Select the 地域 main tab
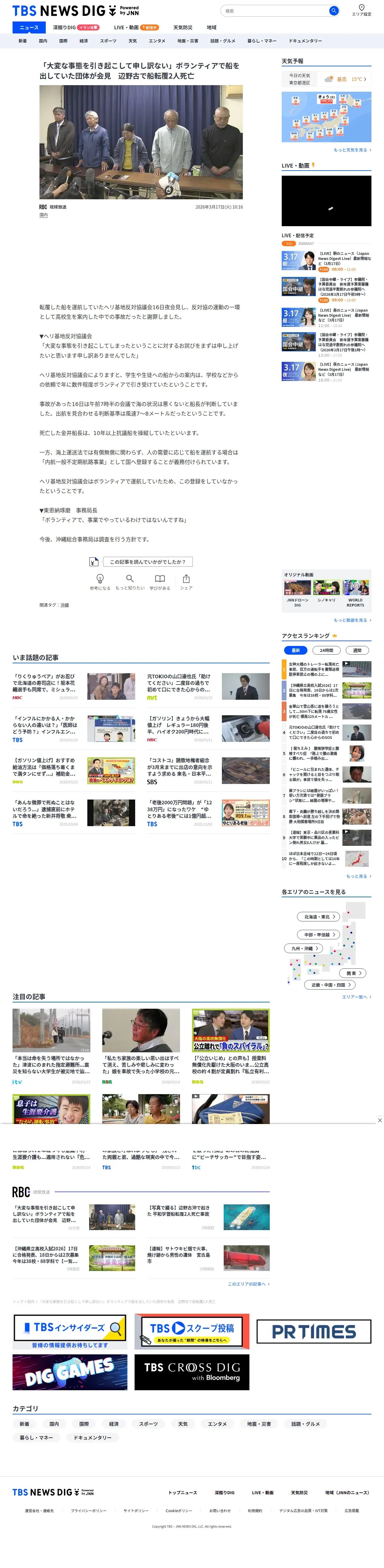 [x=211, y=27]
